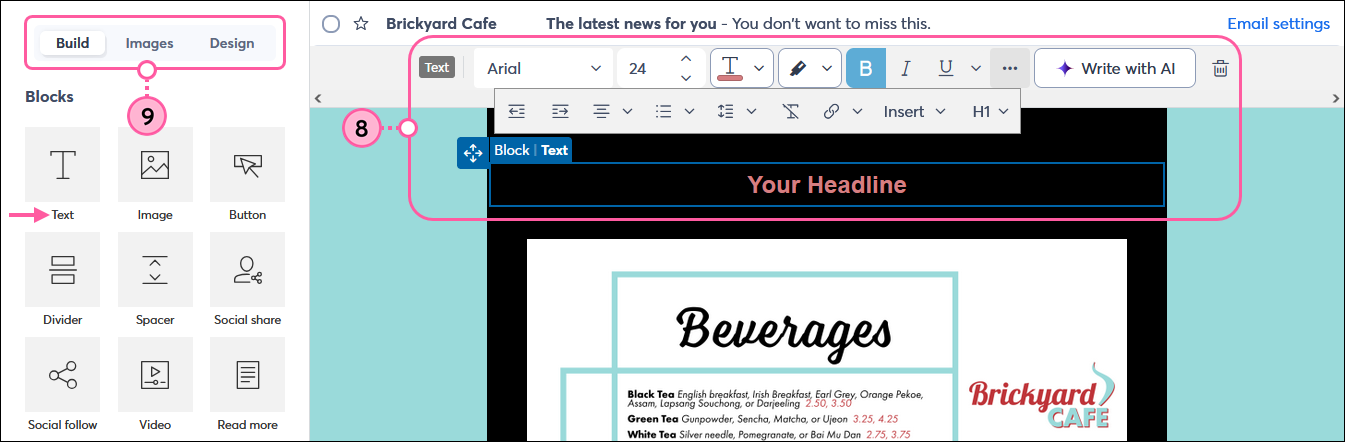Switch to the Build tab
1345x442 pixels.
[72, 43]
